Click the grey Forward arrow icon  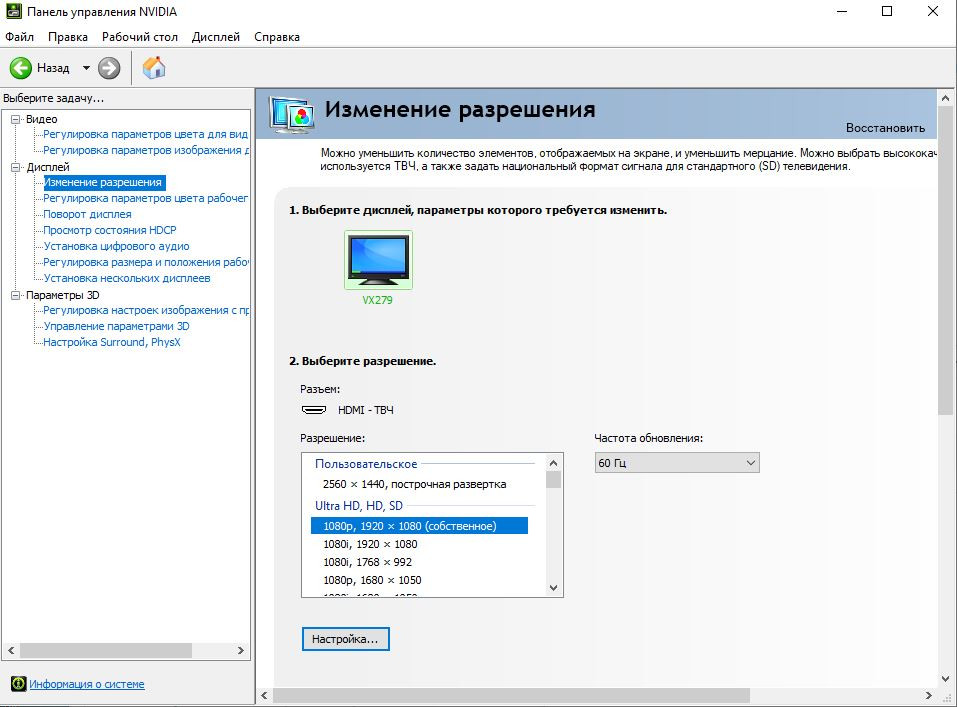click(x=109, y=68)
